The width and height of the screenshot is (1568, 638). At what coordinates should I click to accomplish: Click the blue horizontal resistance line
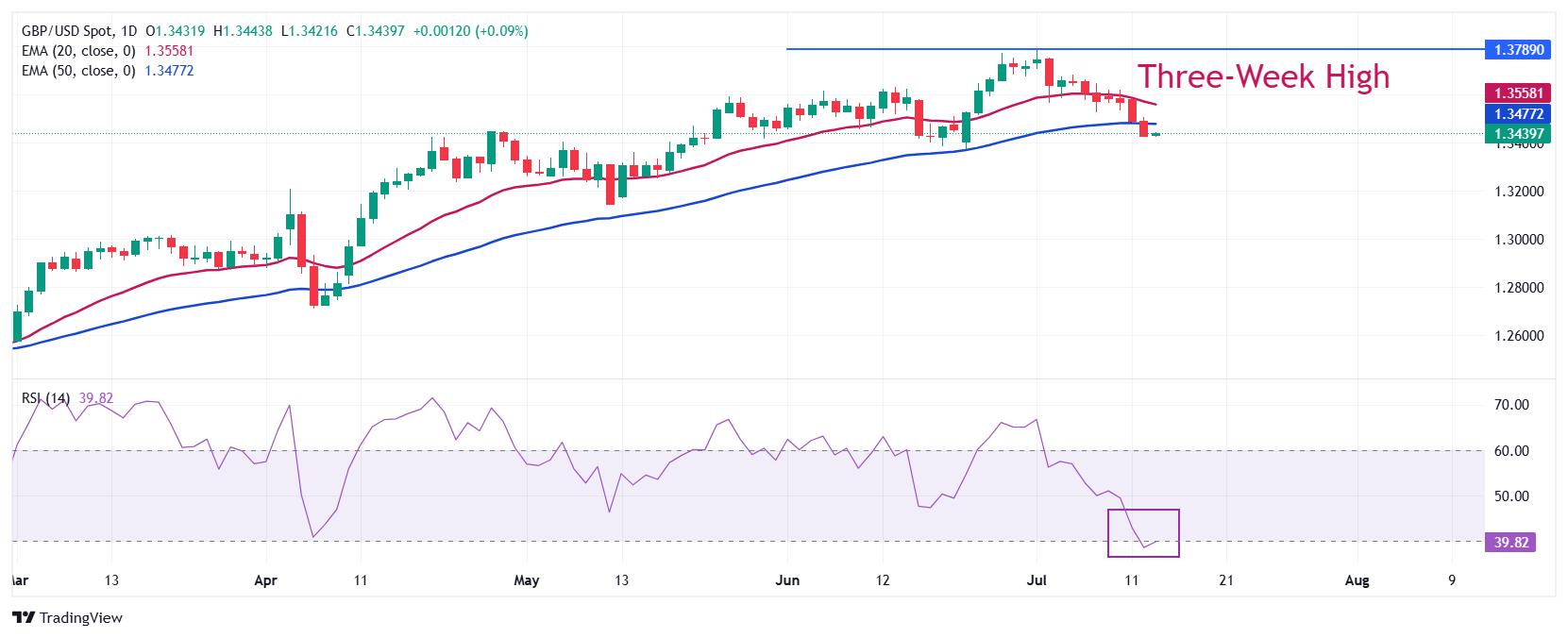point(1133,49)
